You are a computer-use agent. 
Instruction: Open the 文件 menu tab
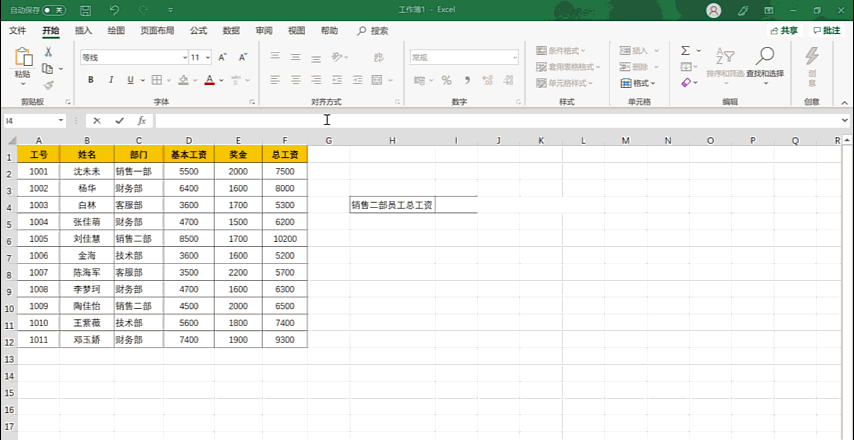17,30
